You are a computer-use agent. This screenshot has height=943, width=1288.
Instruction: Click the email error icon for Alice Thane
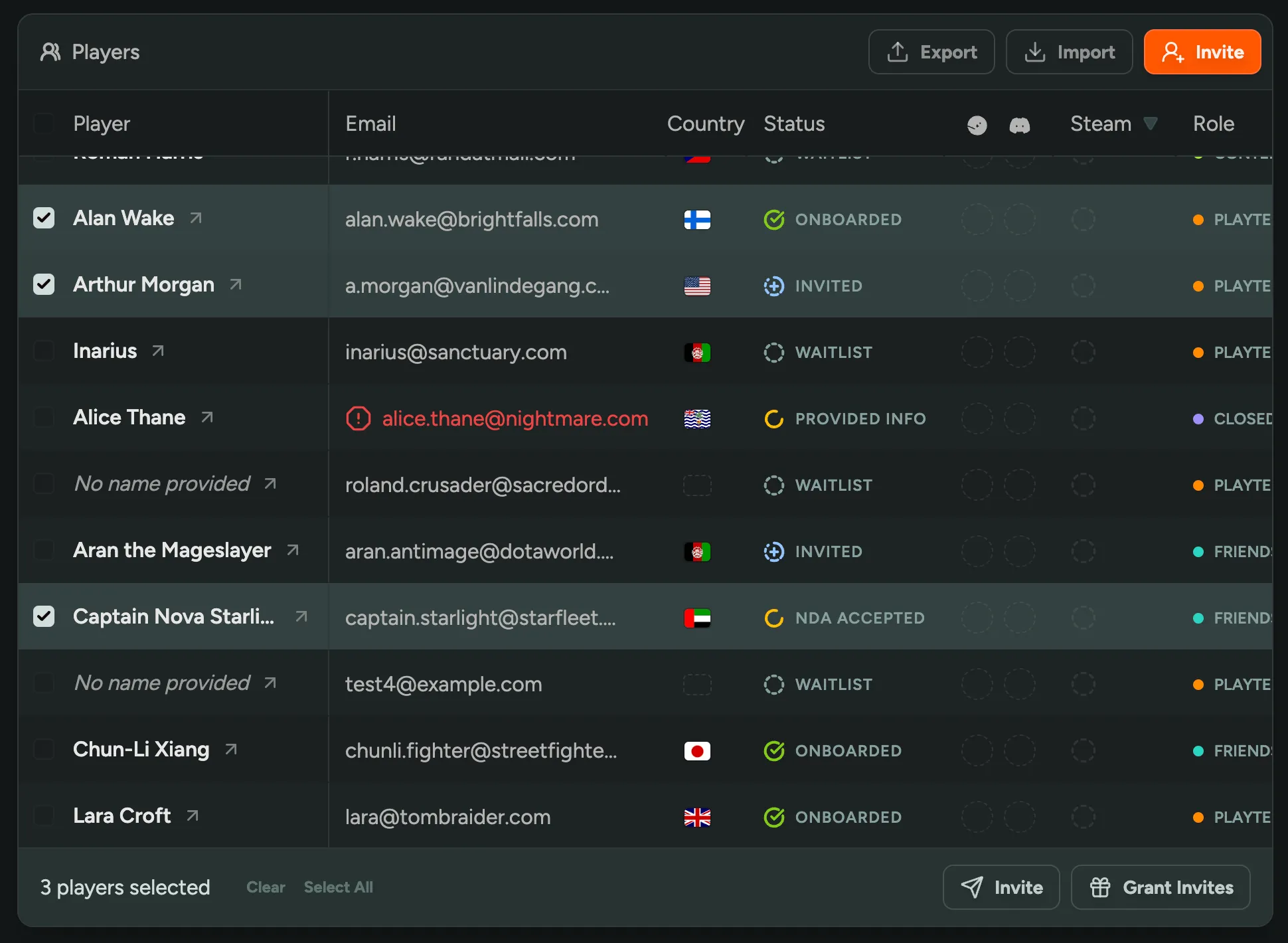coord(359,418)
